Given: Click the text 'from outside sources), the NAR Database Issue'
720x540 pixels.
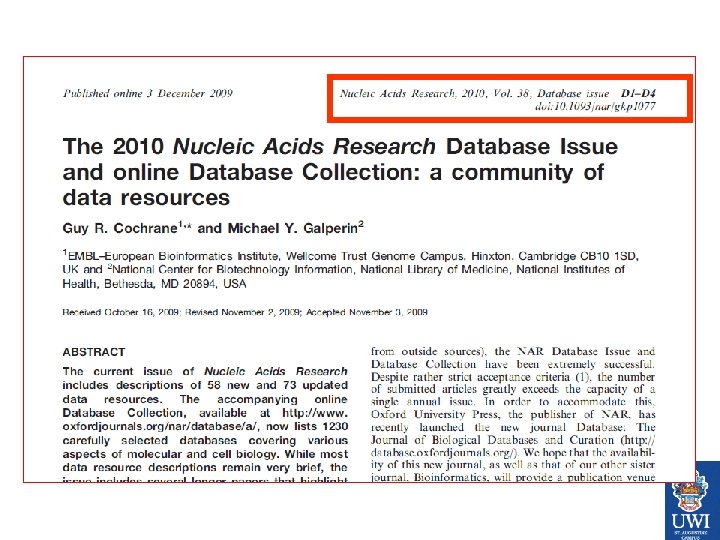Looking at the screenshot, I should (x=502, y=352).
